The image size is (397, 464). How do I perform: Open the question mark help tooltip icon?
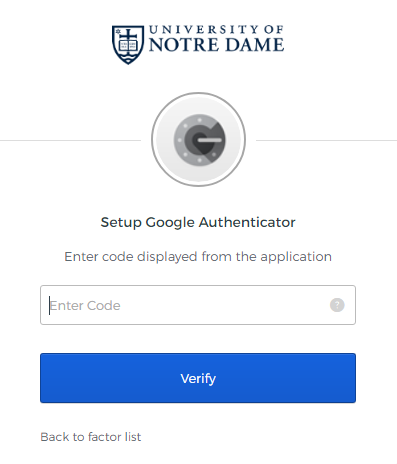337,305
